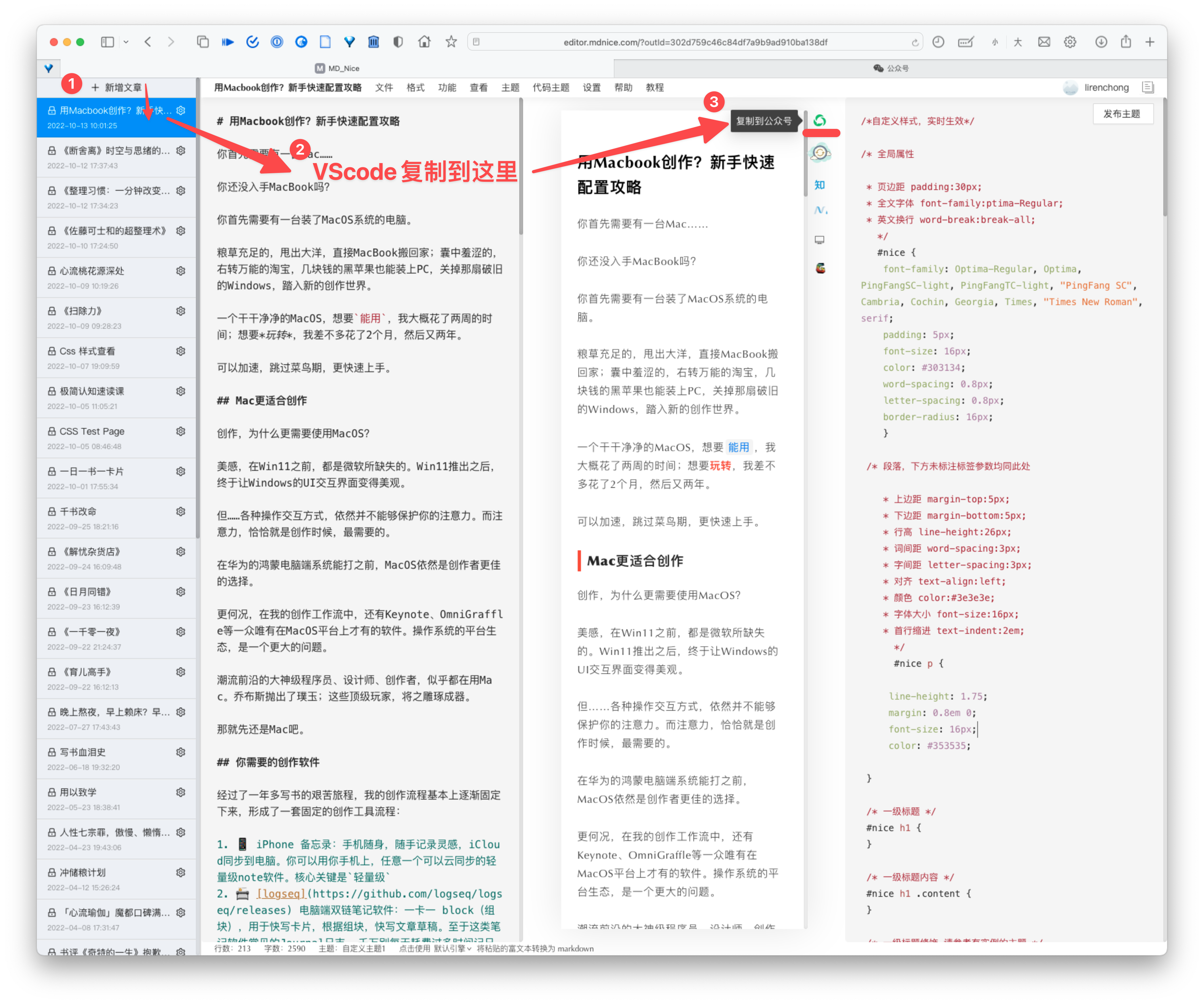Open the 帮助 menu
This screenshot has height=1004, width=1204.
pyautogui.click(x=623, y=88)
